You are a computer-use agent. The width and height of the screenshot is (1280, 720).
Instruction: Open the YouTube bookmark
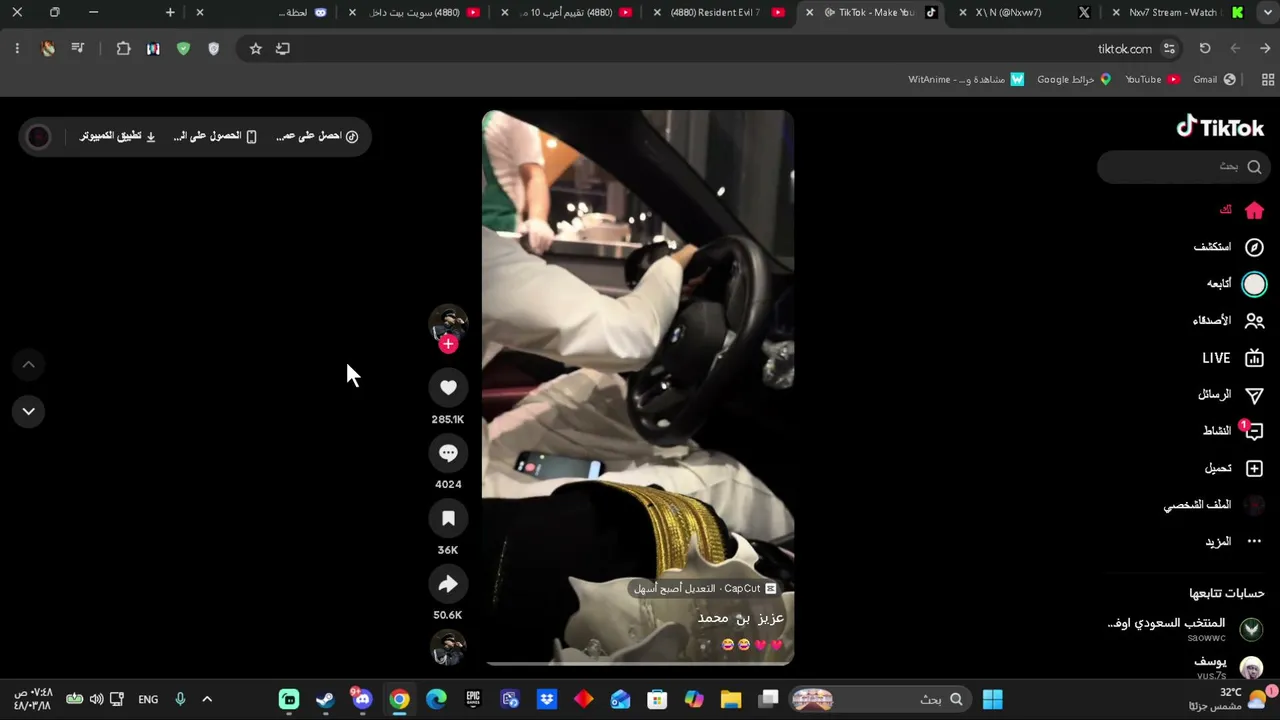click(x=1153, y=79)
